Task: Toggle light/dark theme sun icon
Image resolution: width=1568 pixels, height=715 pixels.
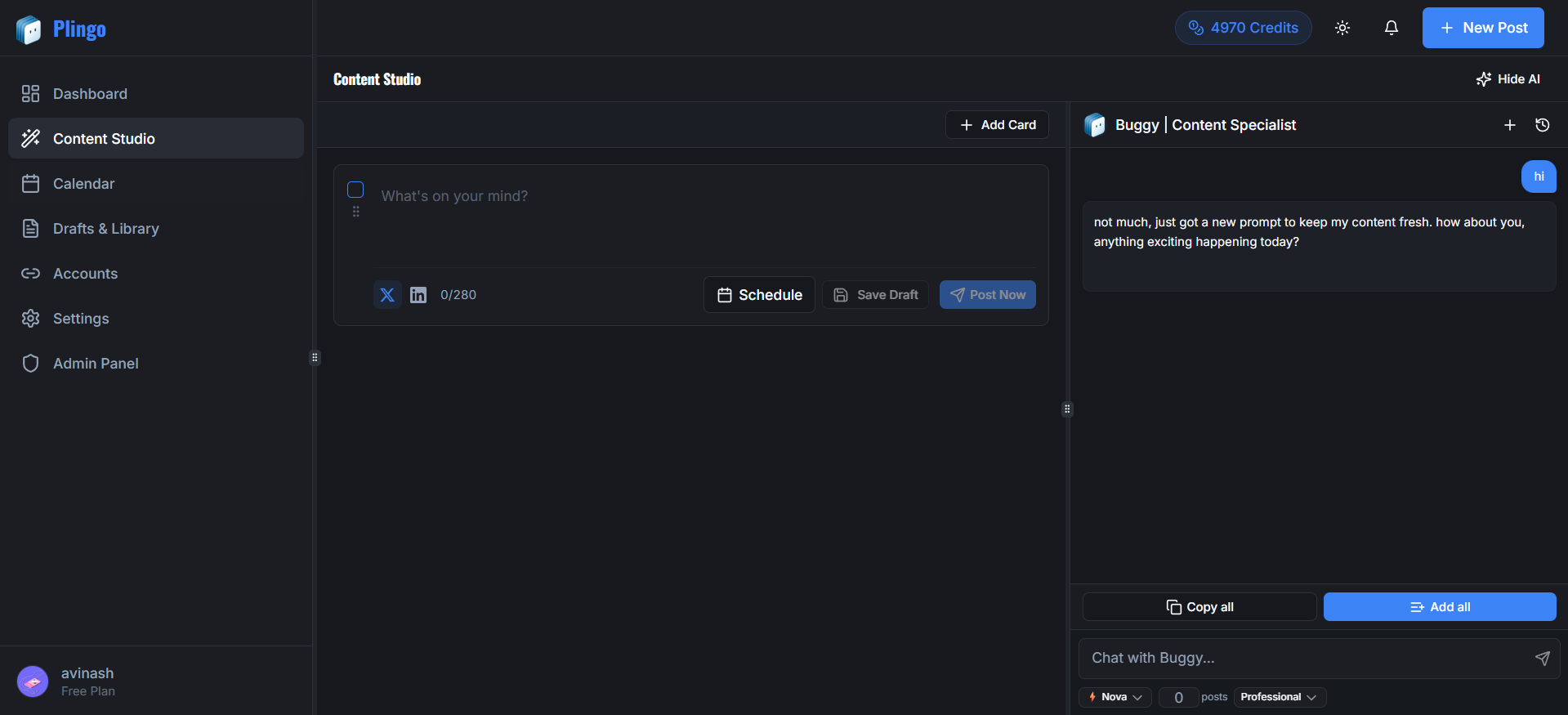Action: point(1342,28)
